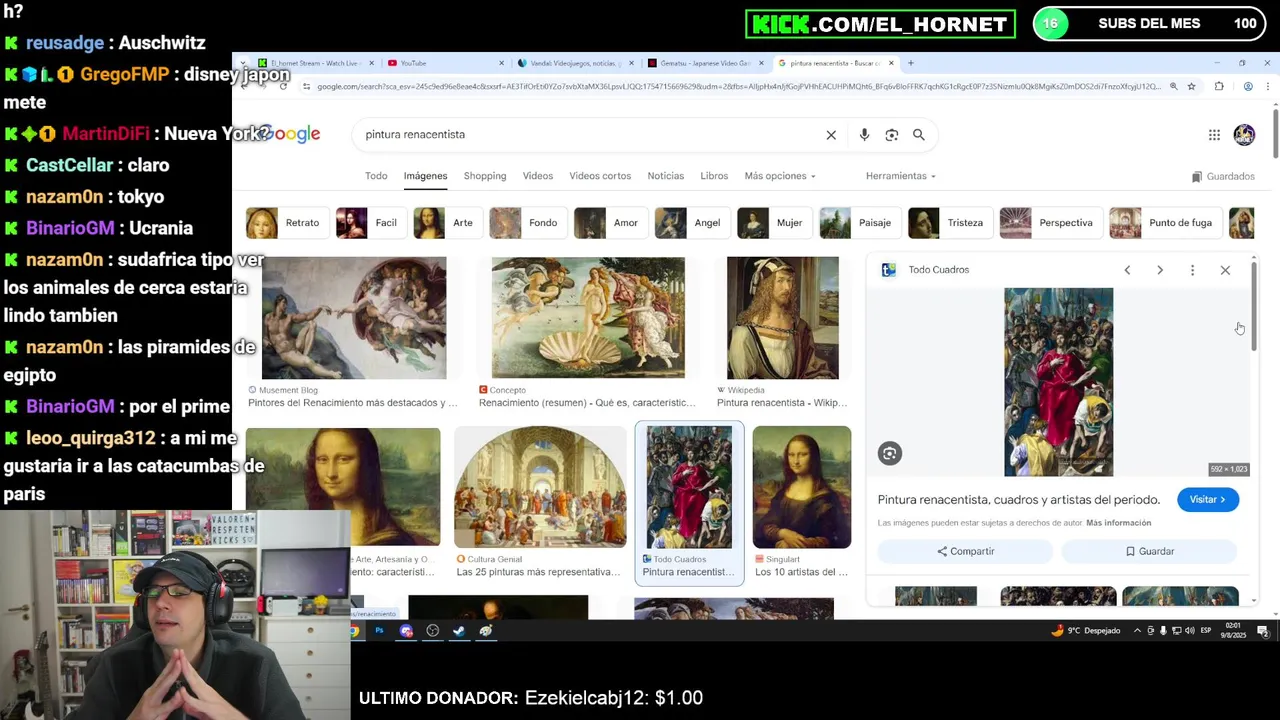Click the preview panel scrollbar
Image resolution: width=1280 pixels, height=720 pixels.
tap(1253, 305)
